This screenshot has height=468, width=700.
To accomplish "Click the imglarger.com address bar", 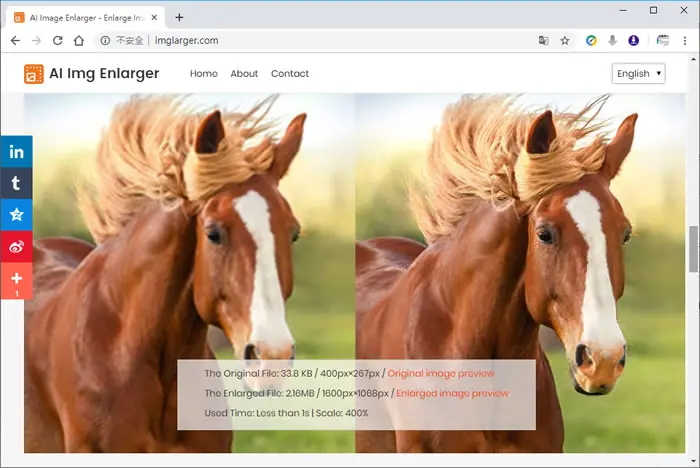I will click(x=312, y=41).
